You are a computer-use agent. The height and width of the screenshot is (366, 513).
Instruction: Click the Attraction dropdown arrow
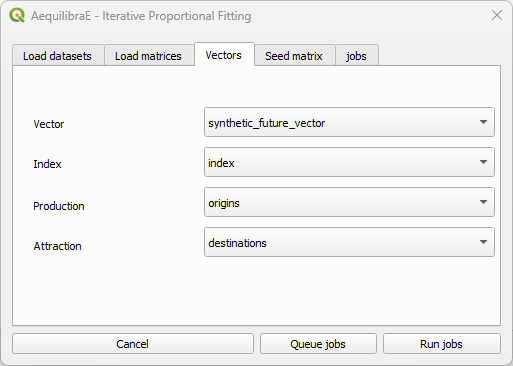tap(483, 242)
